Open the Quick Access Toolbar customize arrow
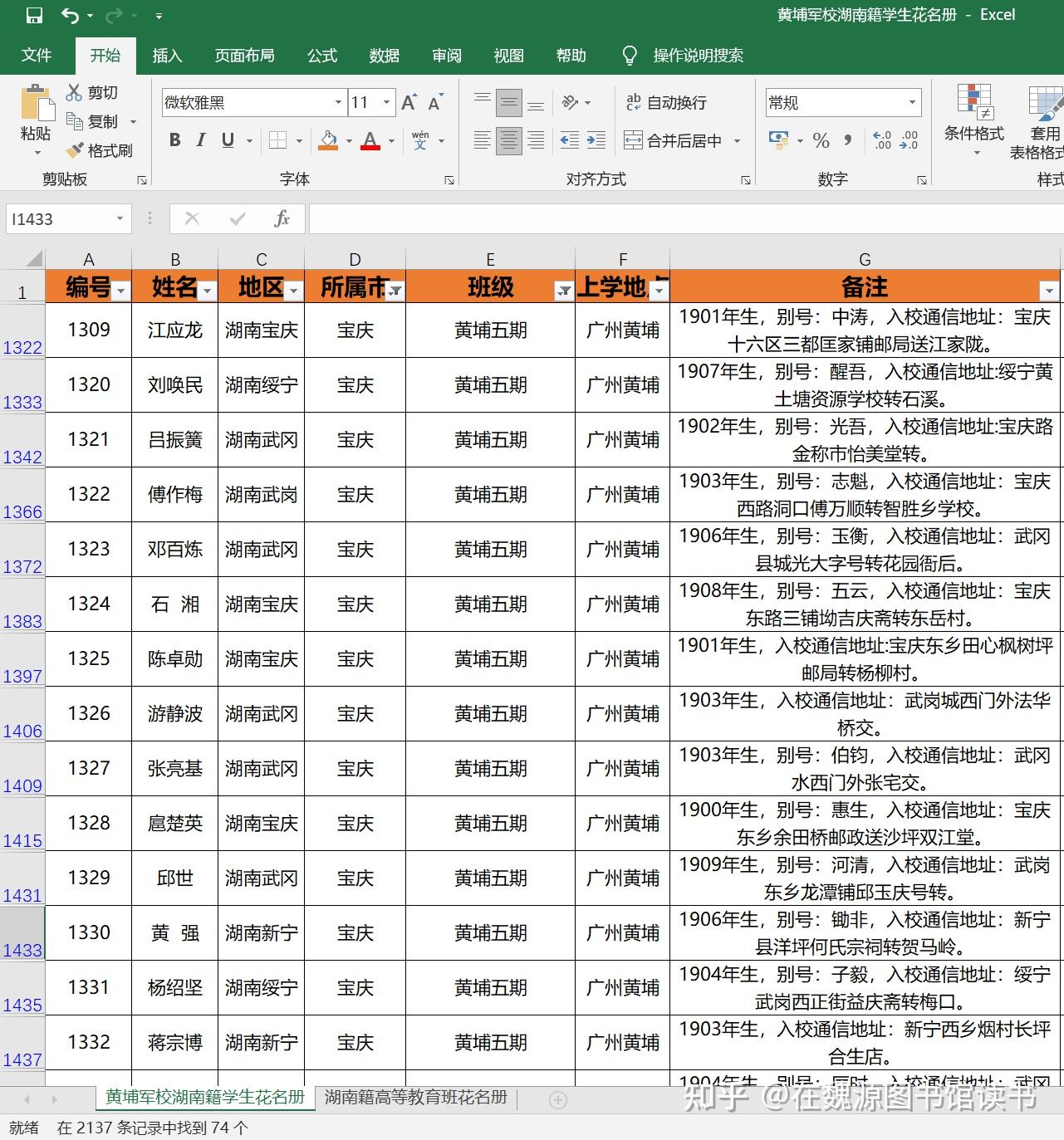Viewport: 1064px width, 1140px height. [x=159, y=16]
